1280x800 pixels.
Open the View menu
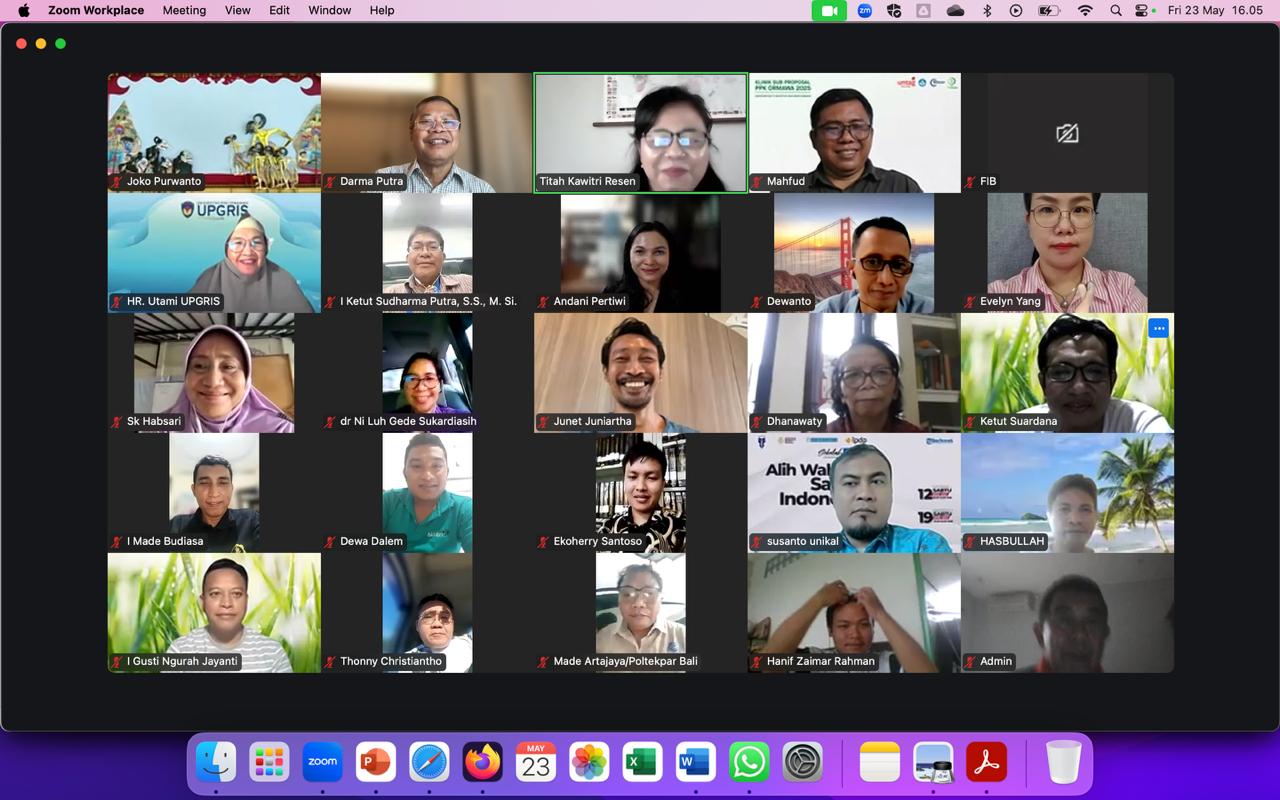238,10
